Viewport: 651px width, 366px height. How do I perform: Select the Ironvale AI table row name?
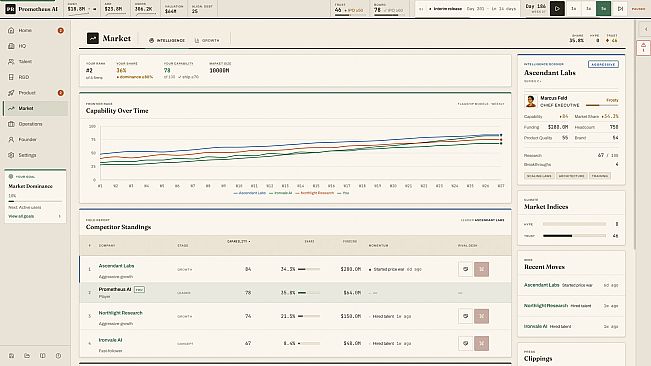click(x=110, y=340)
